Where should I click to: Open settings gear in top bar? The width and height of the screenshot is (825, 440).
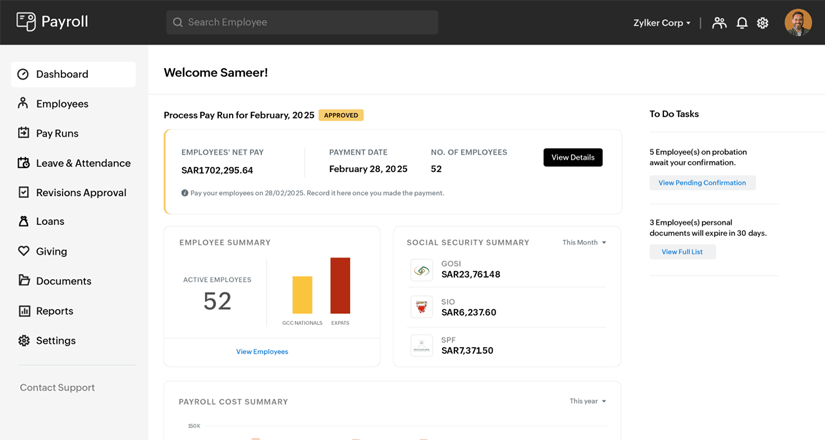(763, 23)
